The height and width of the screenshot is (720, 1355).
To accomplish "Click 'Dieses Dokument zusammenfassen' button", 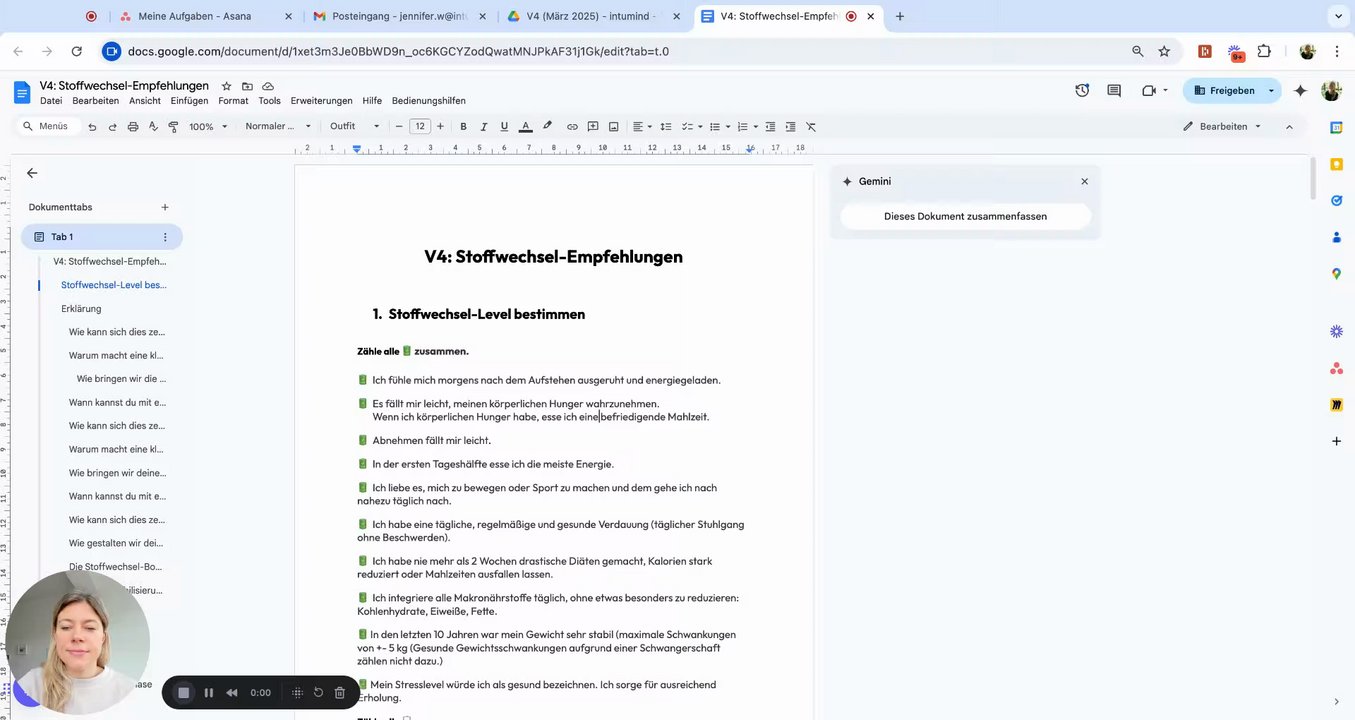I will click(965, 216).
